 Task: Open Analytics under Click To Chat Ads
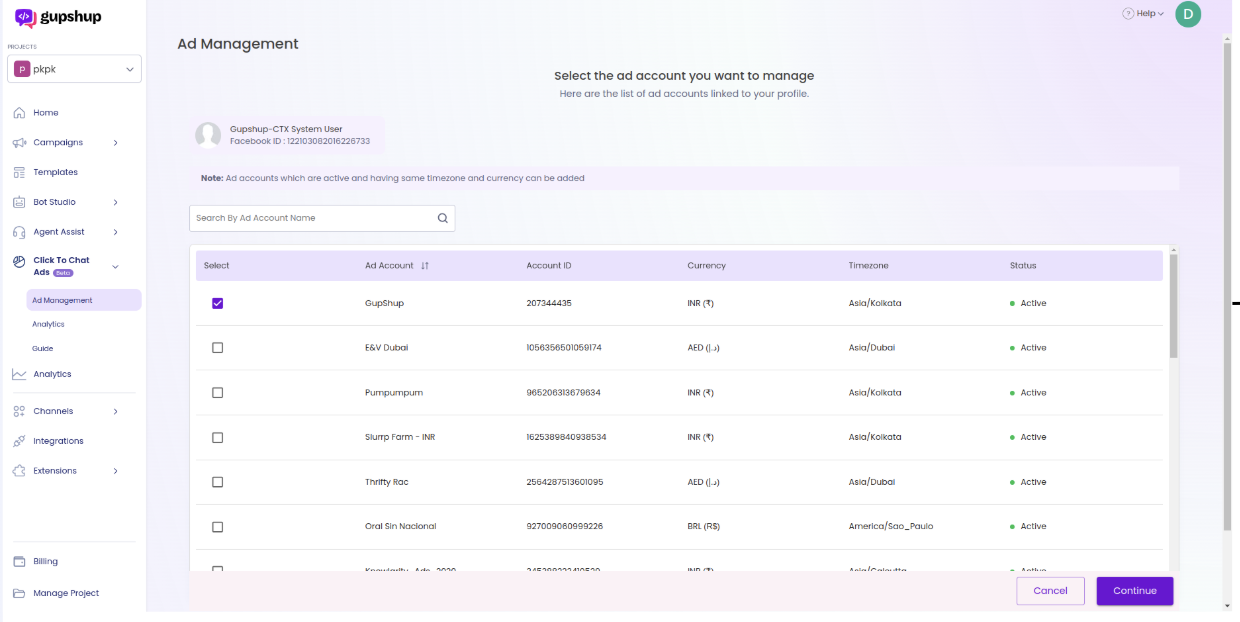[x=48, y=324]
